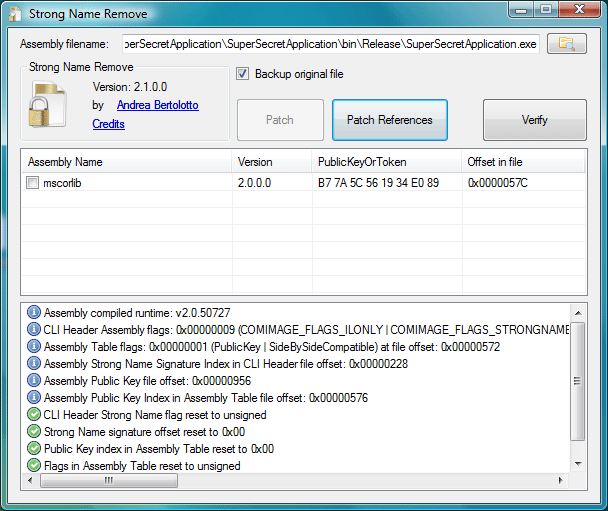Viewport: 608px width, 511px height.
Task: Click info icon beside 'CLI Header Assembly flags'
Action: click(x=34, y=329)
